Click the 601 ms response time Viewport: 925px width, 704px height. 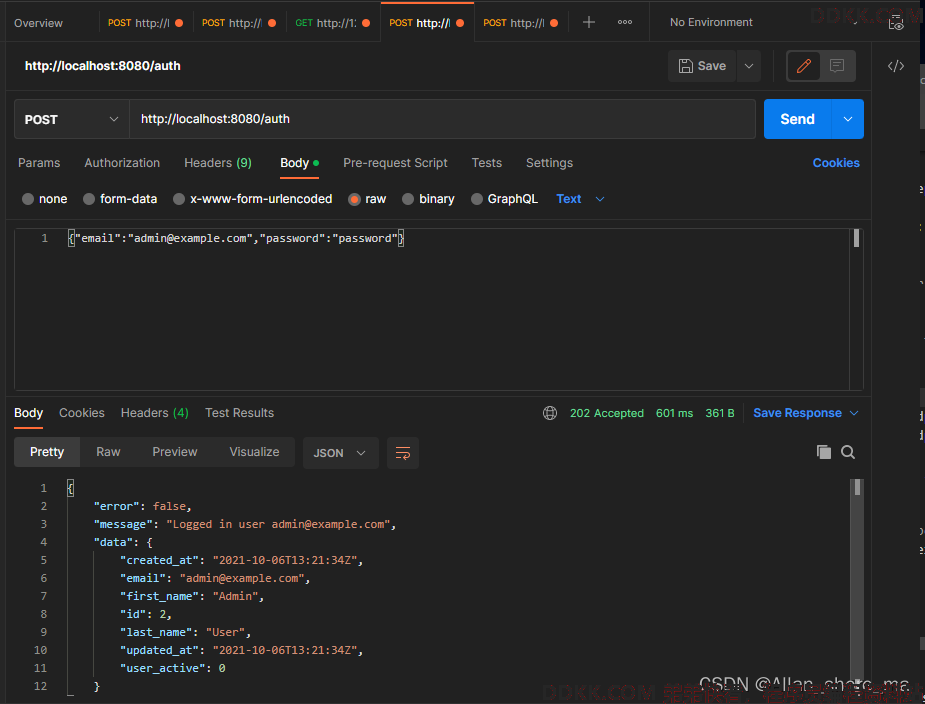[674, 413]
